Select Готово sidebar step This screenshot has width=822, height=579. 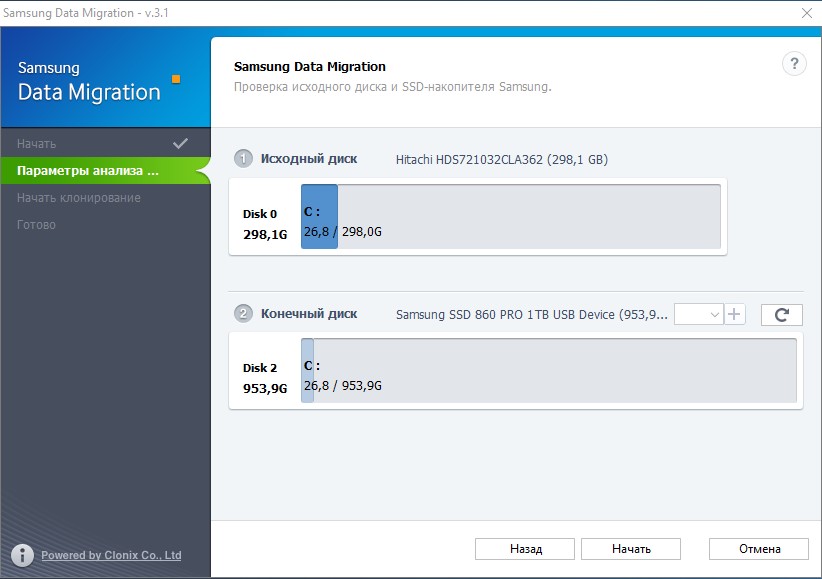tap(105, 224)
